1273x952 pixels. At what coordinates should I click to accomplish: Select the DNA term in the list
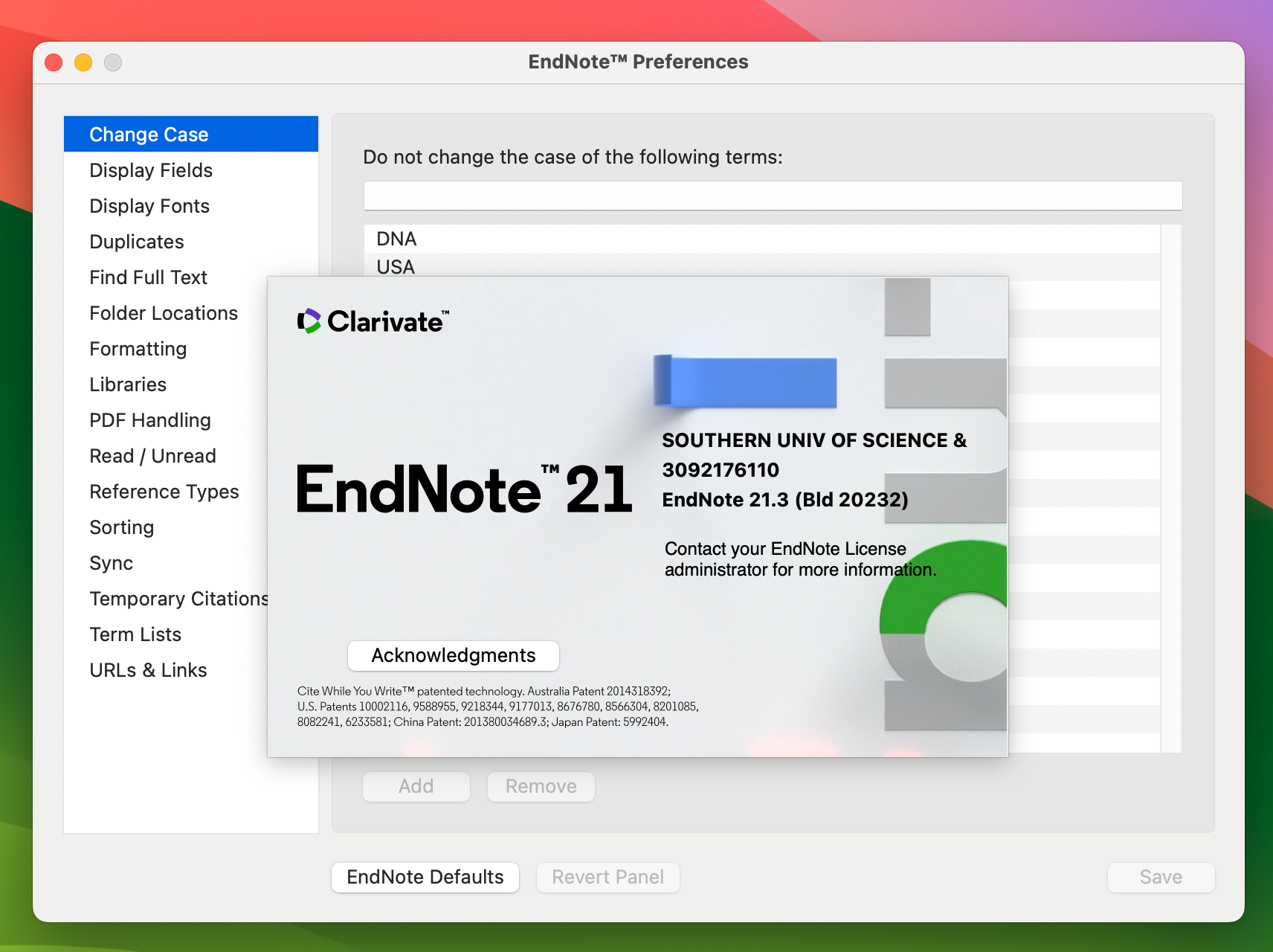click(x=396, y=239)
